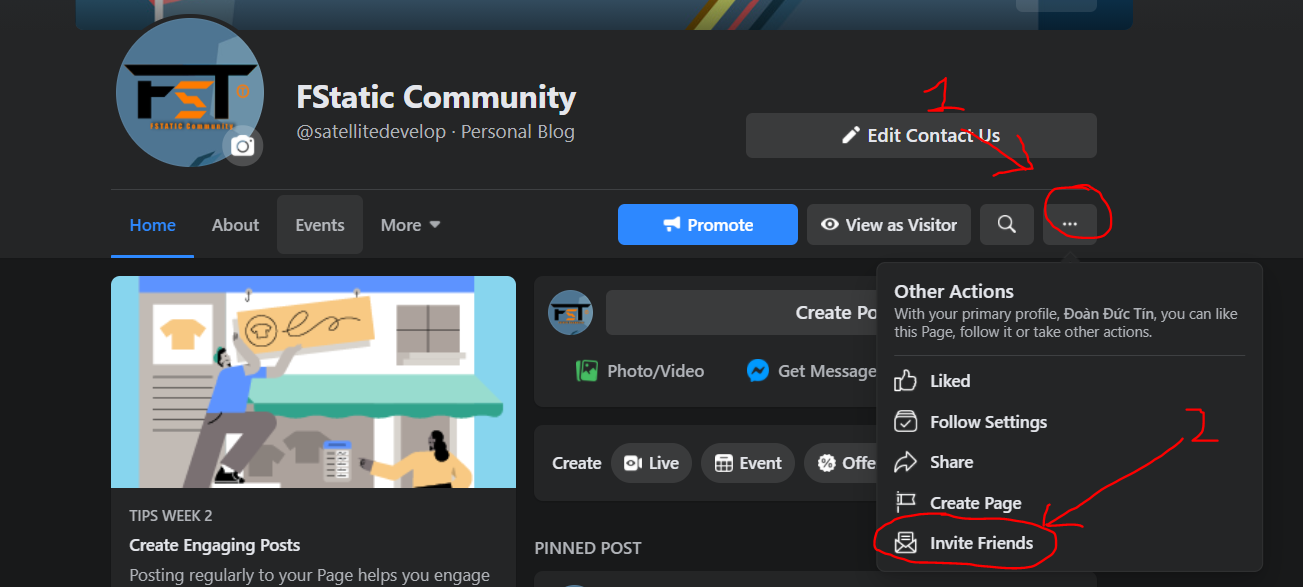Click the Other Actions heading text

click(x=954, y=291)
